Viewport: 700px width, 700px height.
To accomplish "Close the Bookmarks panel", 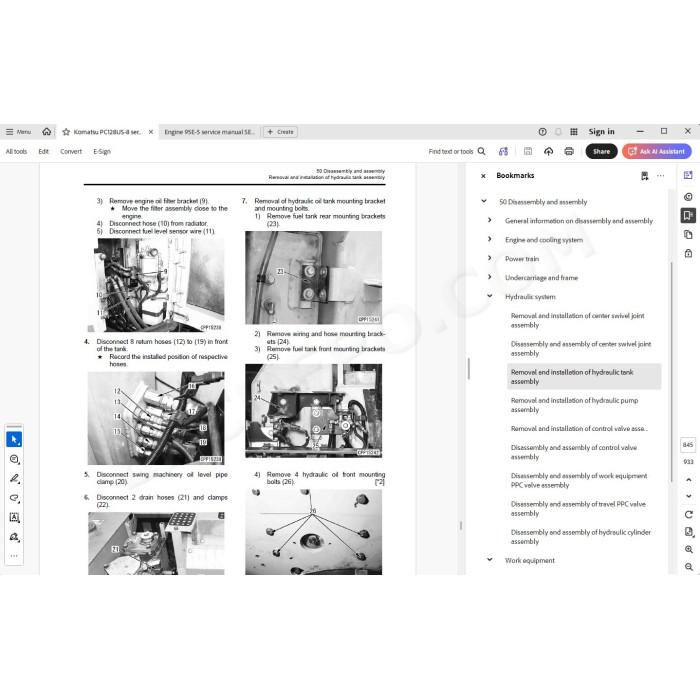I will point(483,176).
